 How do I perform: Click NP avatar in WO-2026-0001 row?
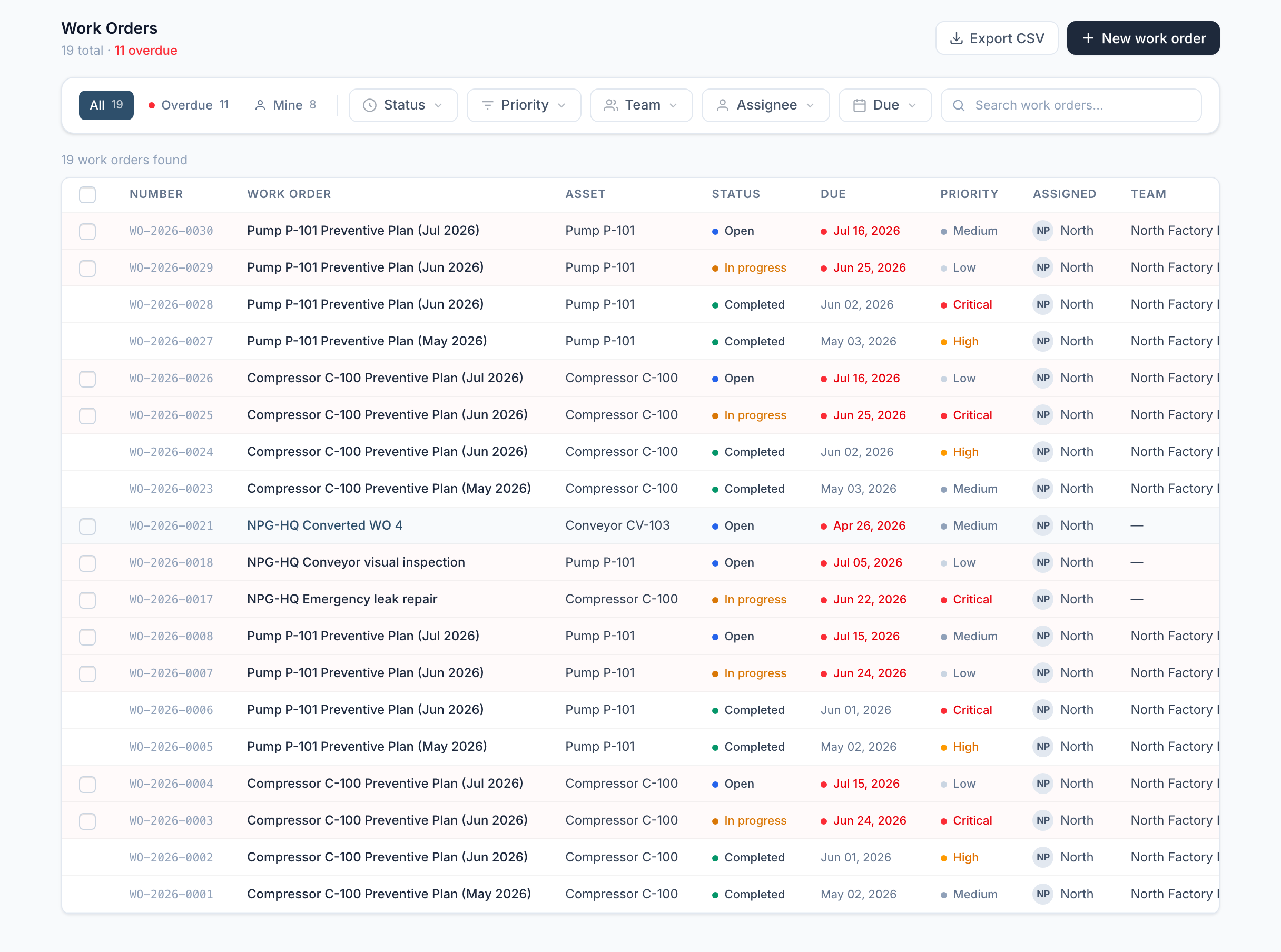[1042, 894]
